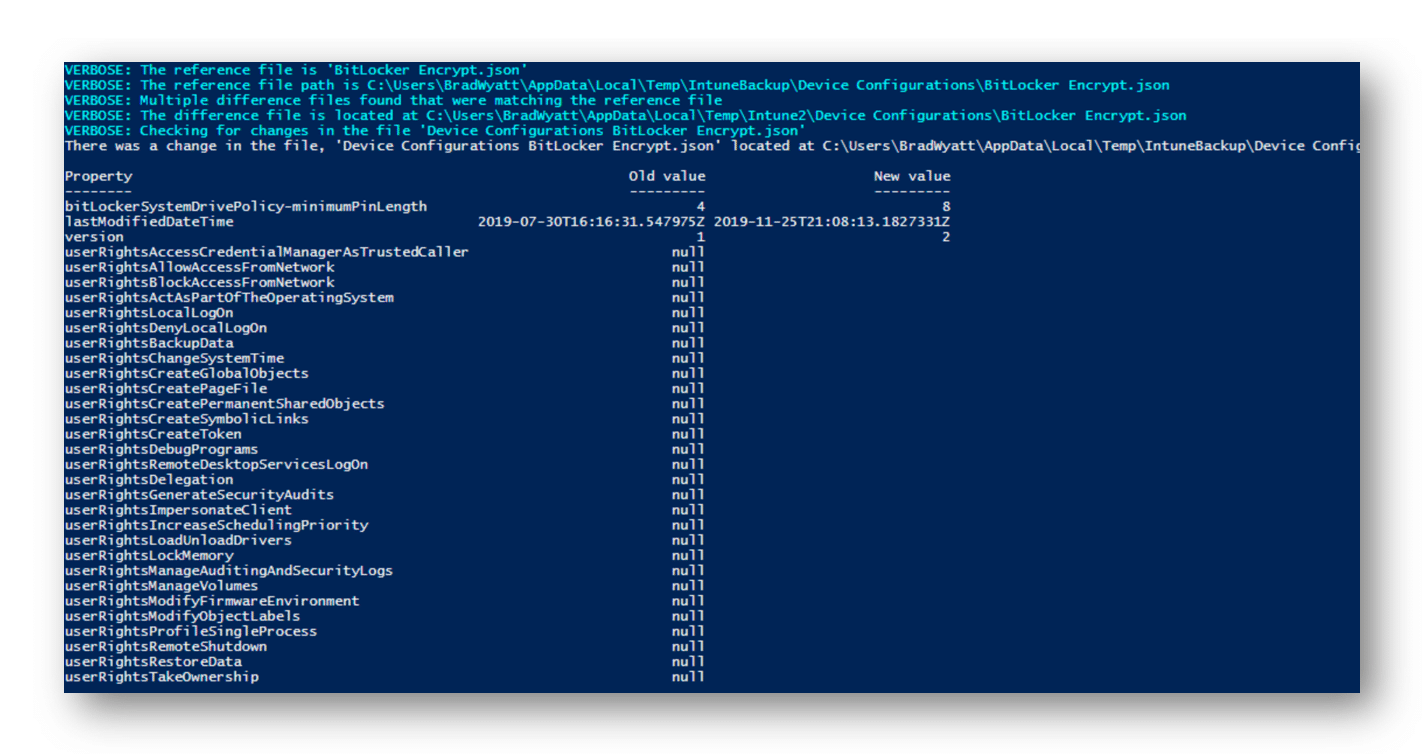
Task: Click the lastModifiedDateTime property name
Action: click(x=149, y=221)
